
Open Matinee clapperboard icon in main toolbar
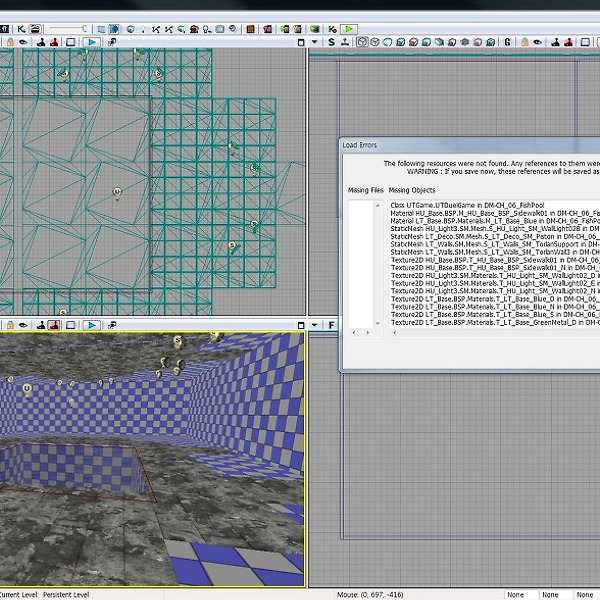click(x=35, y=29)
